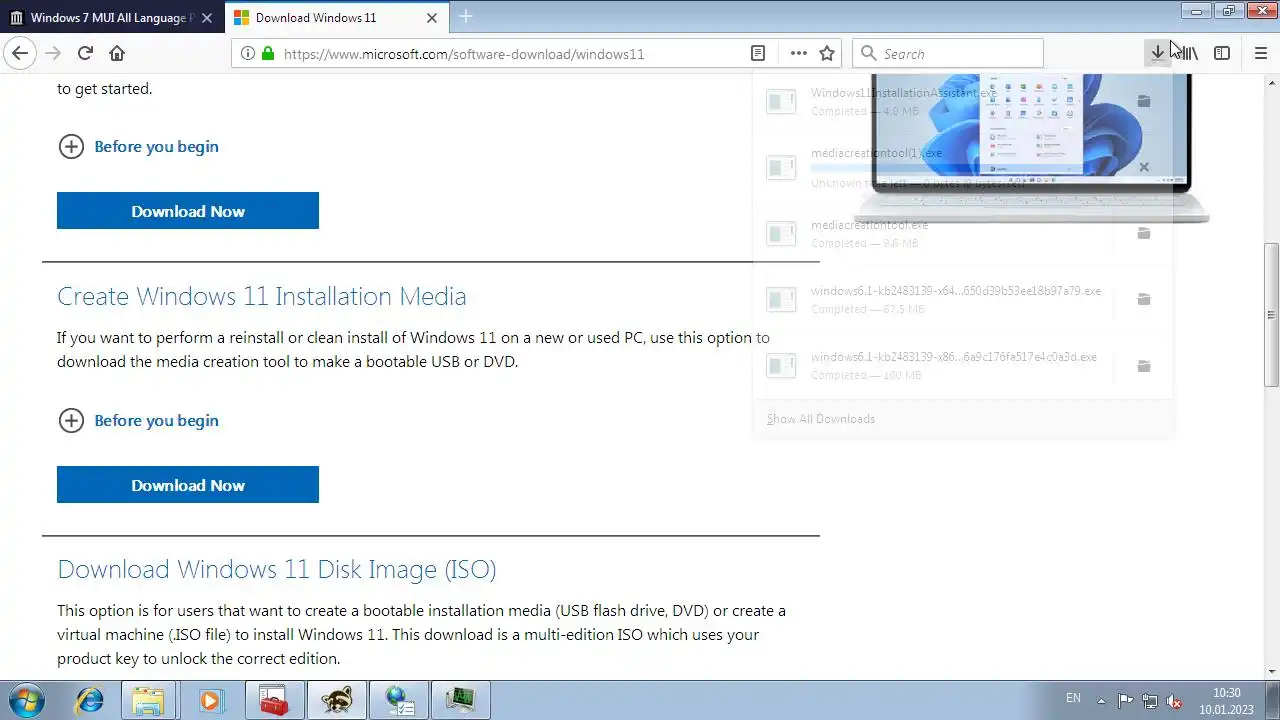Open the Downloads toolbar arrow
The height and width of the screenshot is (720, 1280).
click(x=1157, y=53)
